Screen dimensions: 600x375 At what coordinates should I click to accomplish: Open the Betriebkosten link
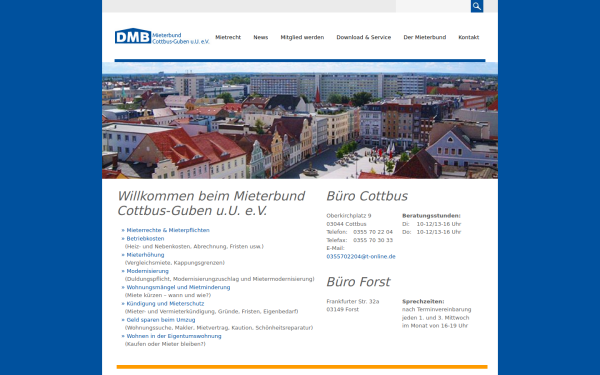(145, 238)
